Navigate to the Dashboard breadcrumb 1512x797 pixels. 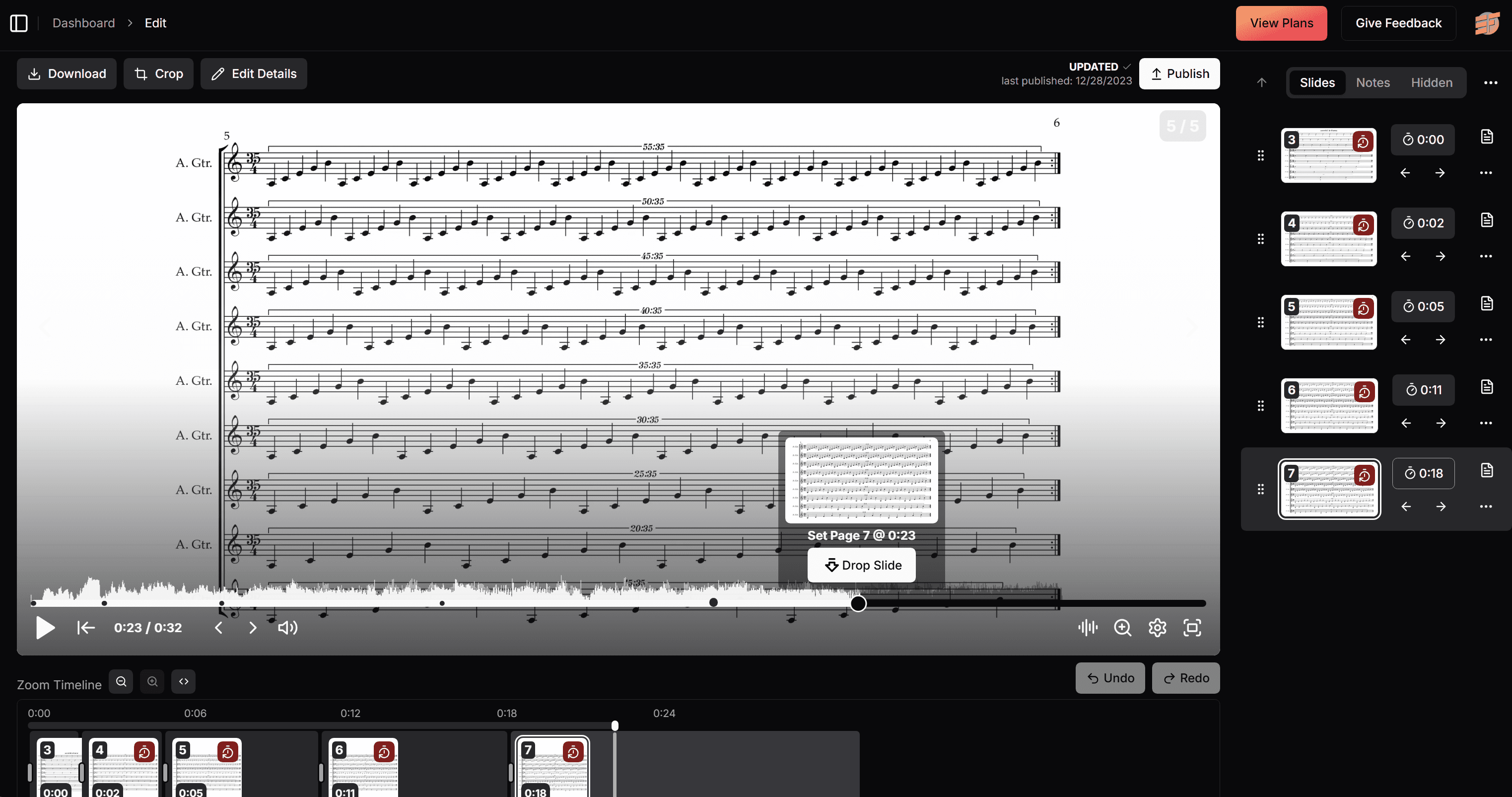83,23
